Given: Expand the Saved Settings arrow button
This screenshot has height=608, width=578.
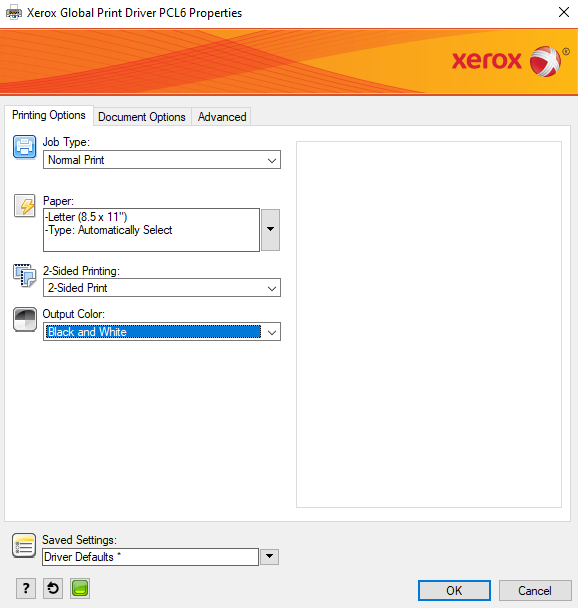Looking at the screenshot, I should (269, 557).
